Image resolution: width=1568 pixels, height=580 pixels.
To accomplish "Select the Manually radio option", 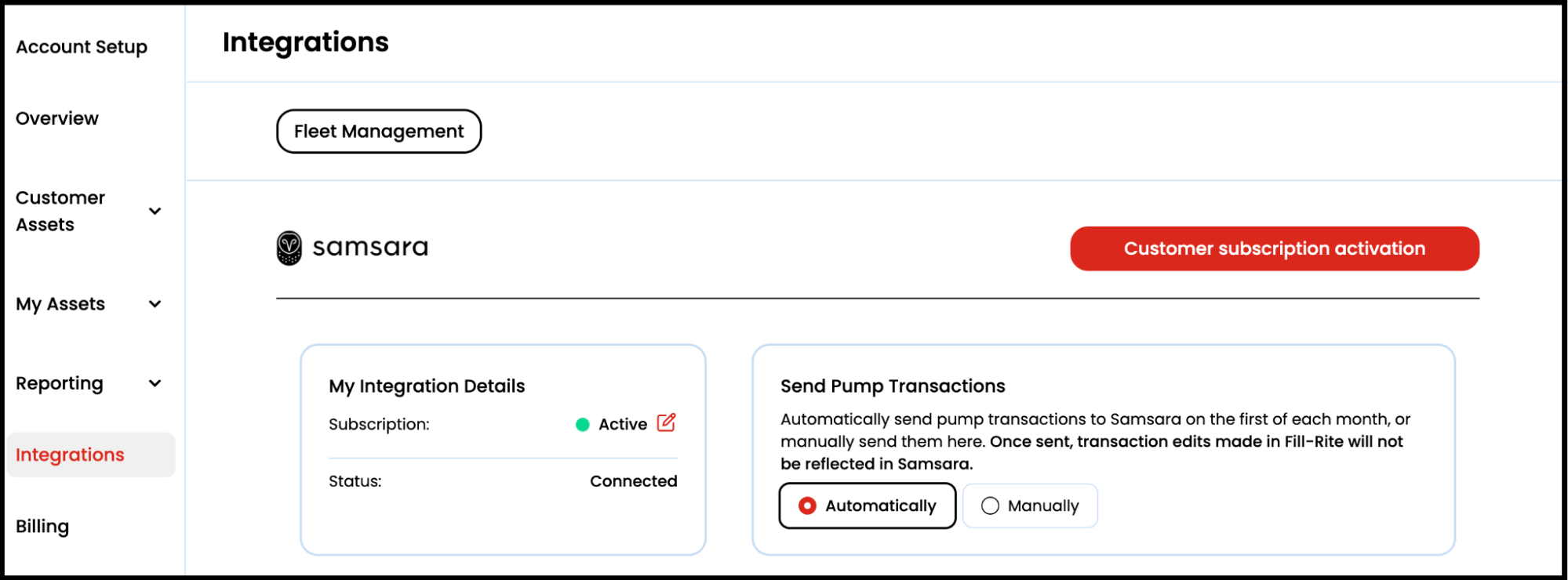I will (x=991, y=506).
